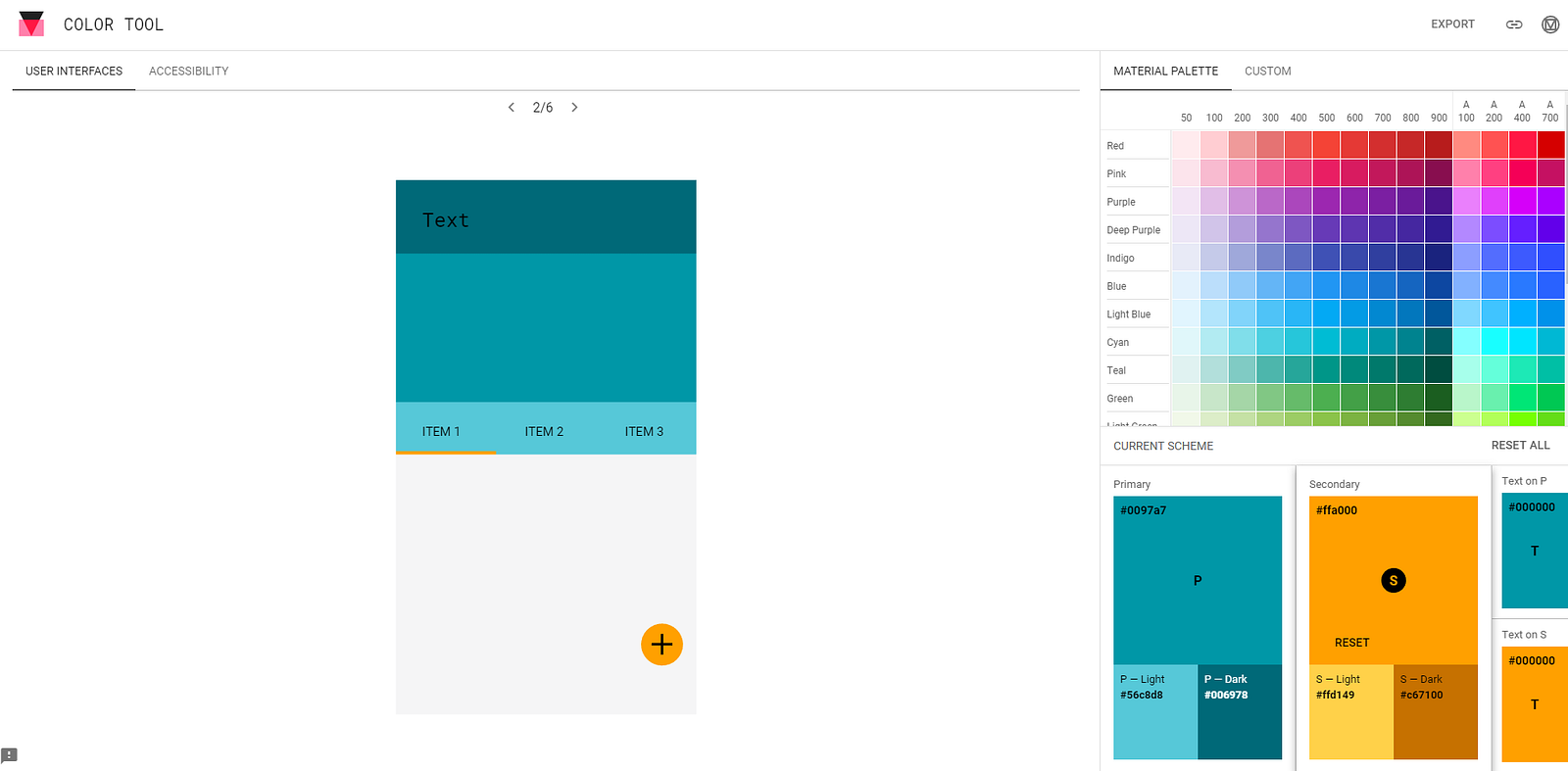
Task: Pick the Light Blue 200 swatch
Action: point(1243,313)
